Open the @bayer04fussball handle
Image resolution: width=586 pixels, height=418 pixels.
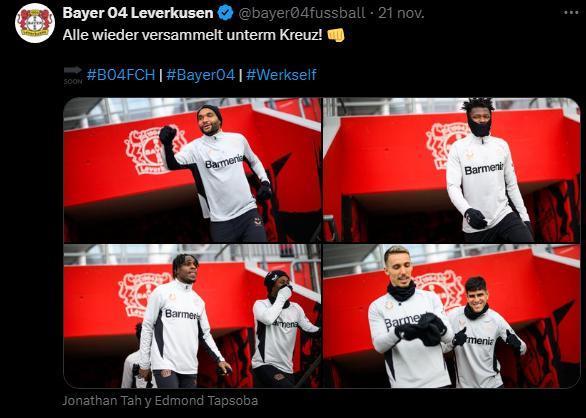[302, 13]
